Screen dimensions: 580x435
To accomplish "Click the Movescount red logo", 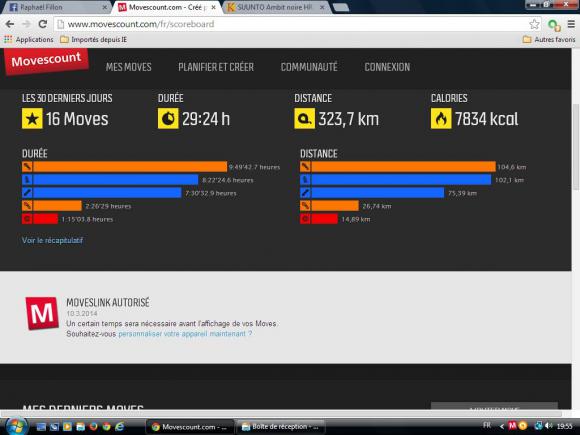I will [x=46, y=61].
